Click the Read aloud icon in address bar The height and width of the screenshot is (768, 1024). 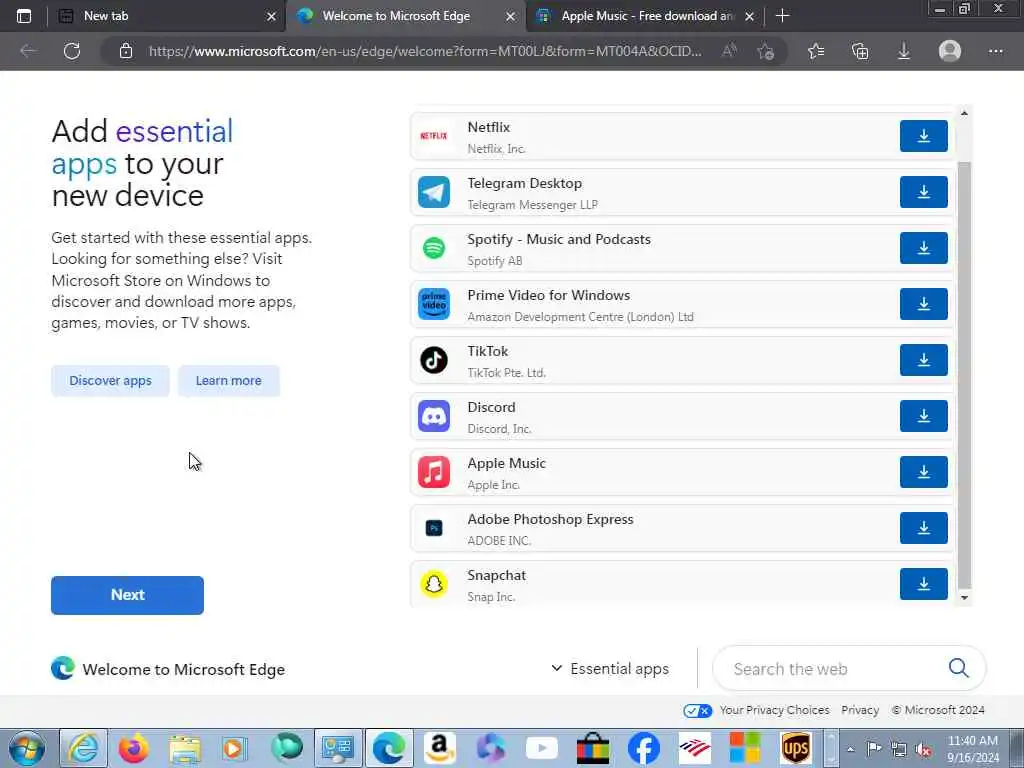(x=729, y=51)
